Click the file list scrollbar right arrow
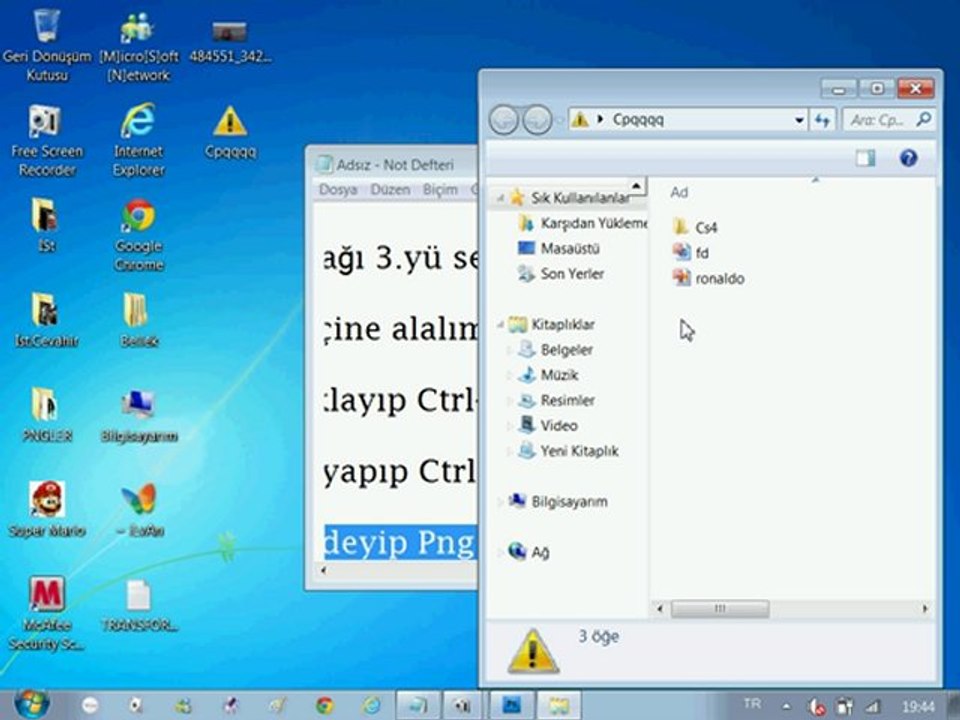The width and height of the screenshot is (960, 720). 924,609
